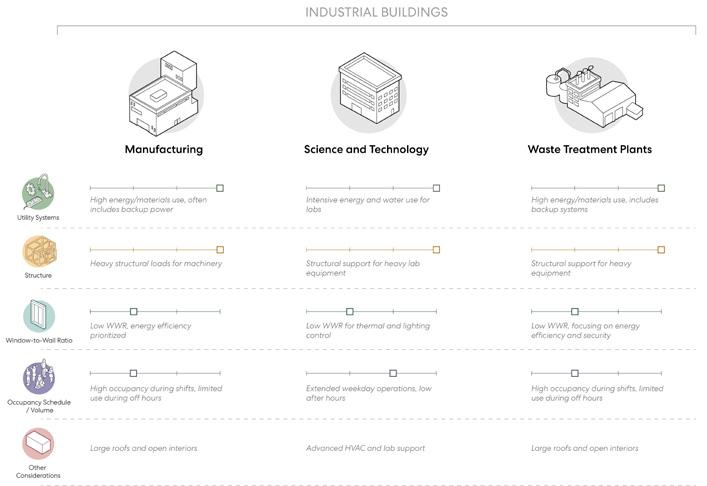Click 'Advanced HVAC and lab support' text
The height and width of the screenshot is (486, 707).
[365, 448]
